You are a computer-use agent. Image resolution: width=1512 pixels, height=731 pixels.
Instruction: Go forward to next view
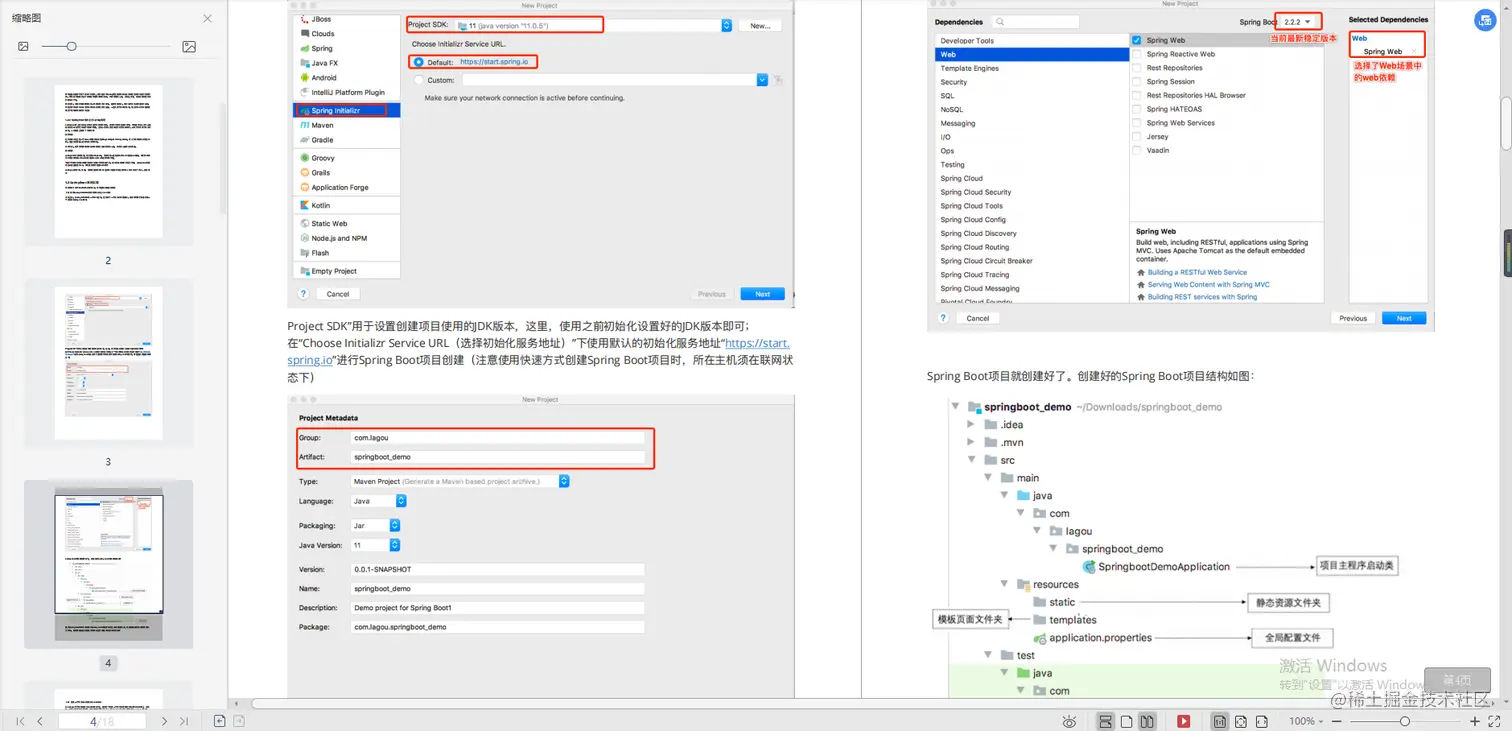click(x=240, y=721)
